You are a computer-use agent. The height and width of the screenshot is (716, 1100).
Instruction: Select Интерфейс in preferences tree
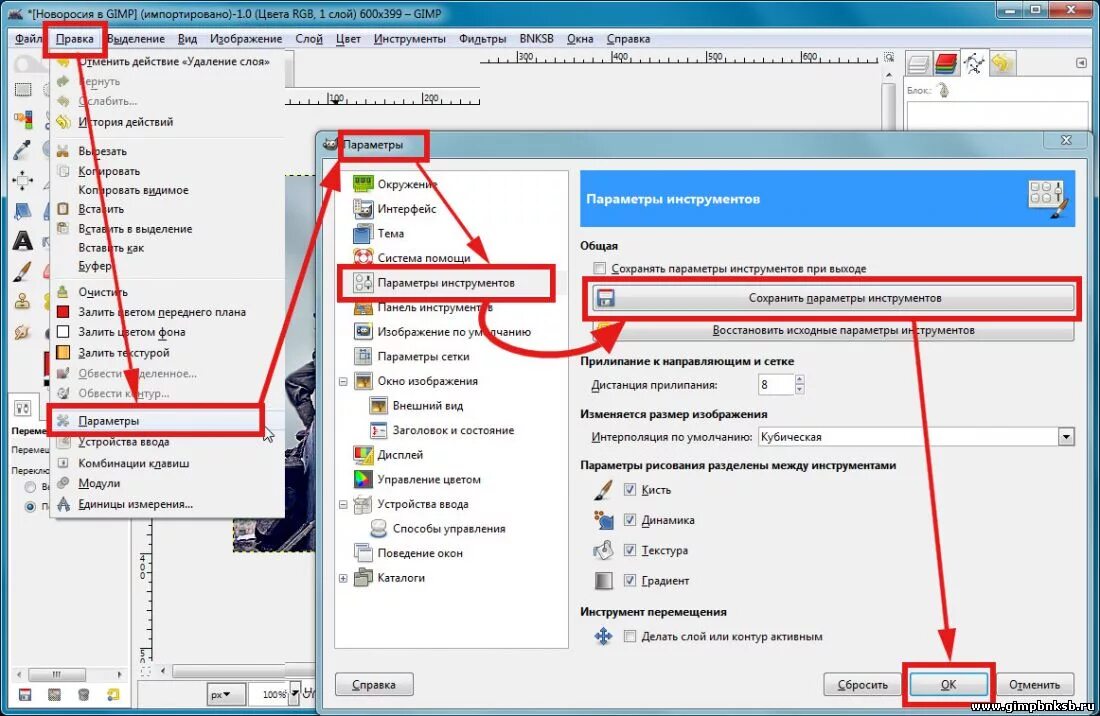(407, 209)
